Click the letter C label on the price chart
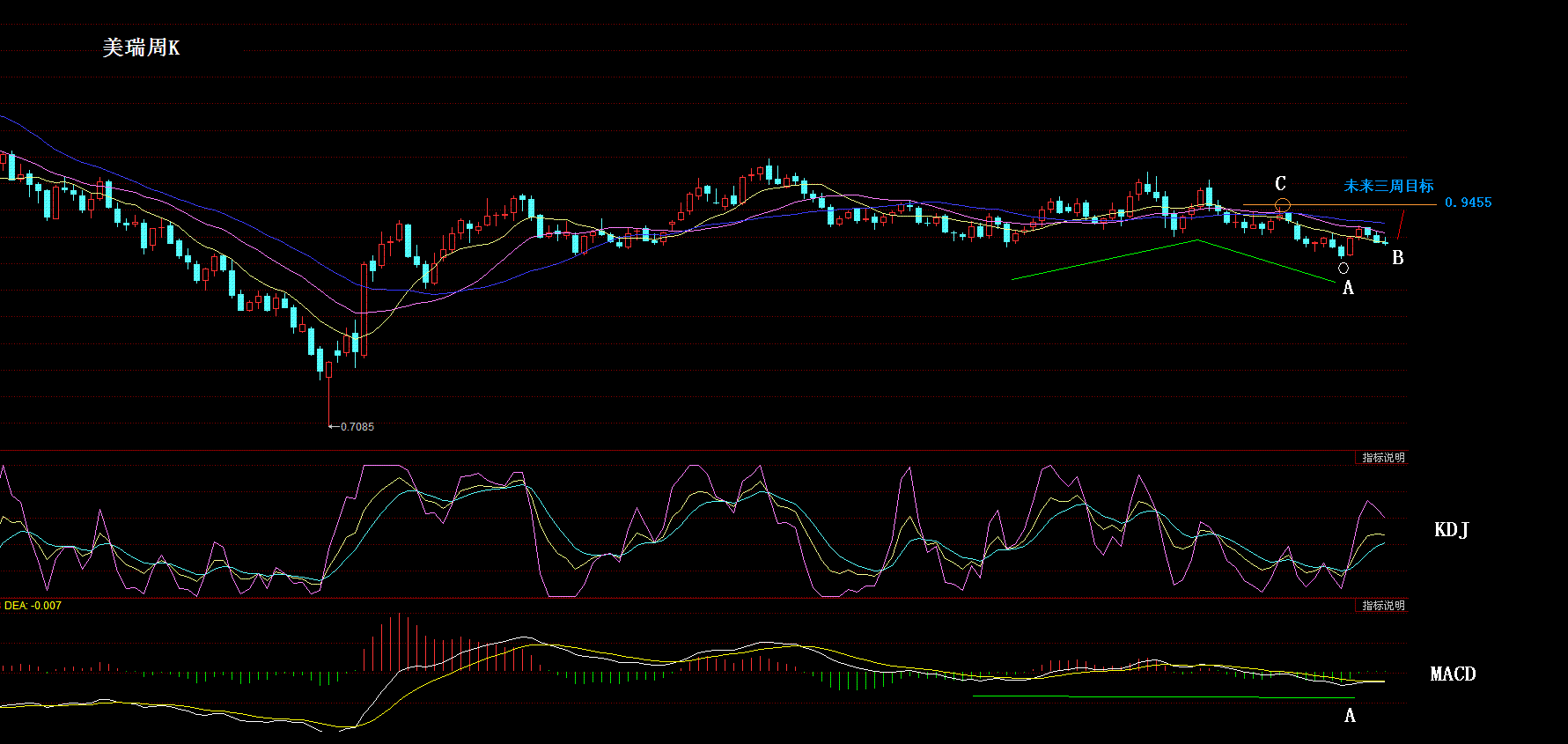The image size is (1568, 744). (x=1281, y=183)
